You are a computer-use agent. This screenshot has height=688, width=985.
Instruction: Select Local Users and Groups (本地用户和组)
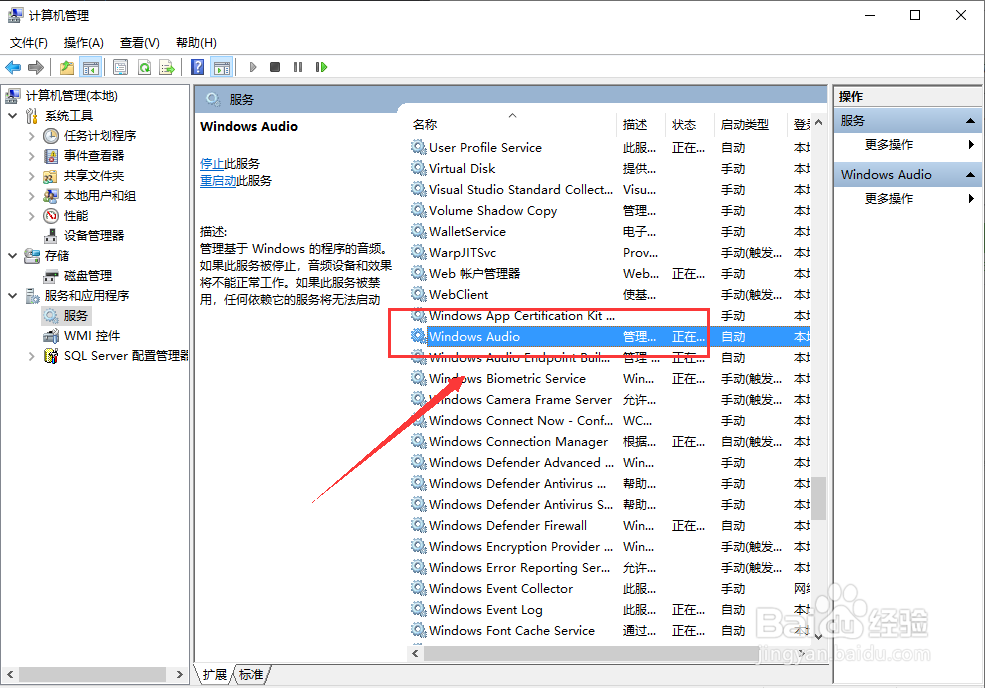[99, 196]
